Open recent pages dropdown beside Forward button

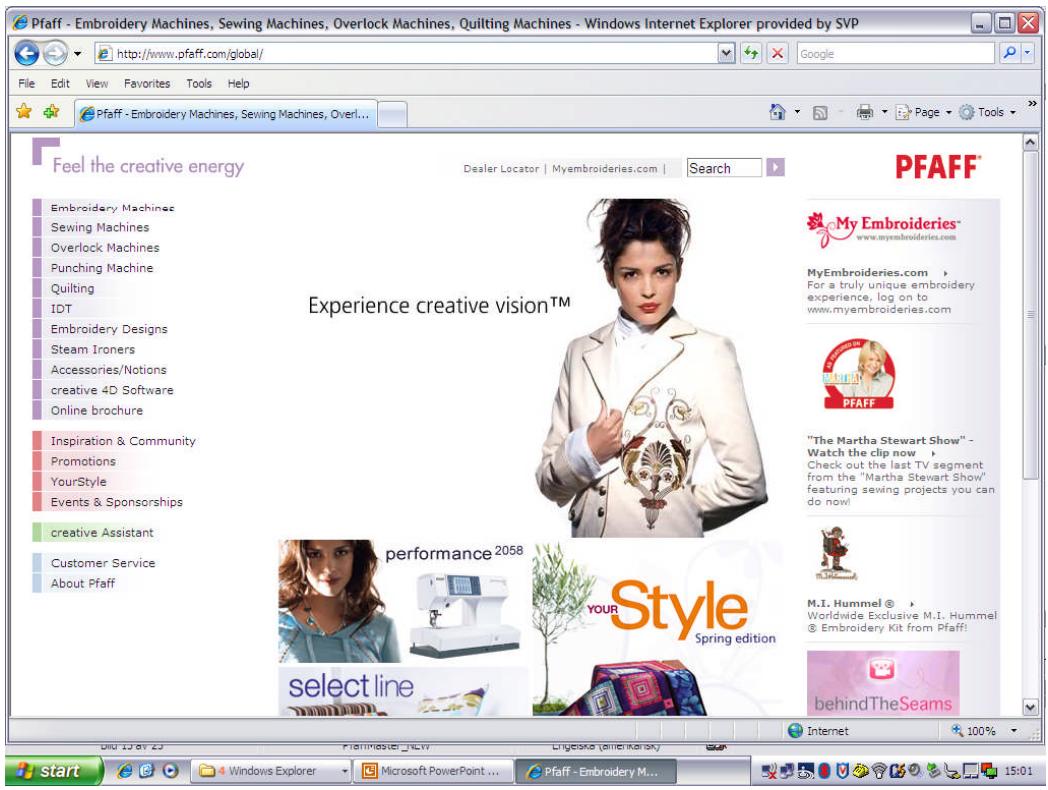click(78, 53)
